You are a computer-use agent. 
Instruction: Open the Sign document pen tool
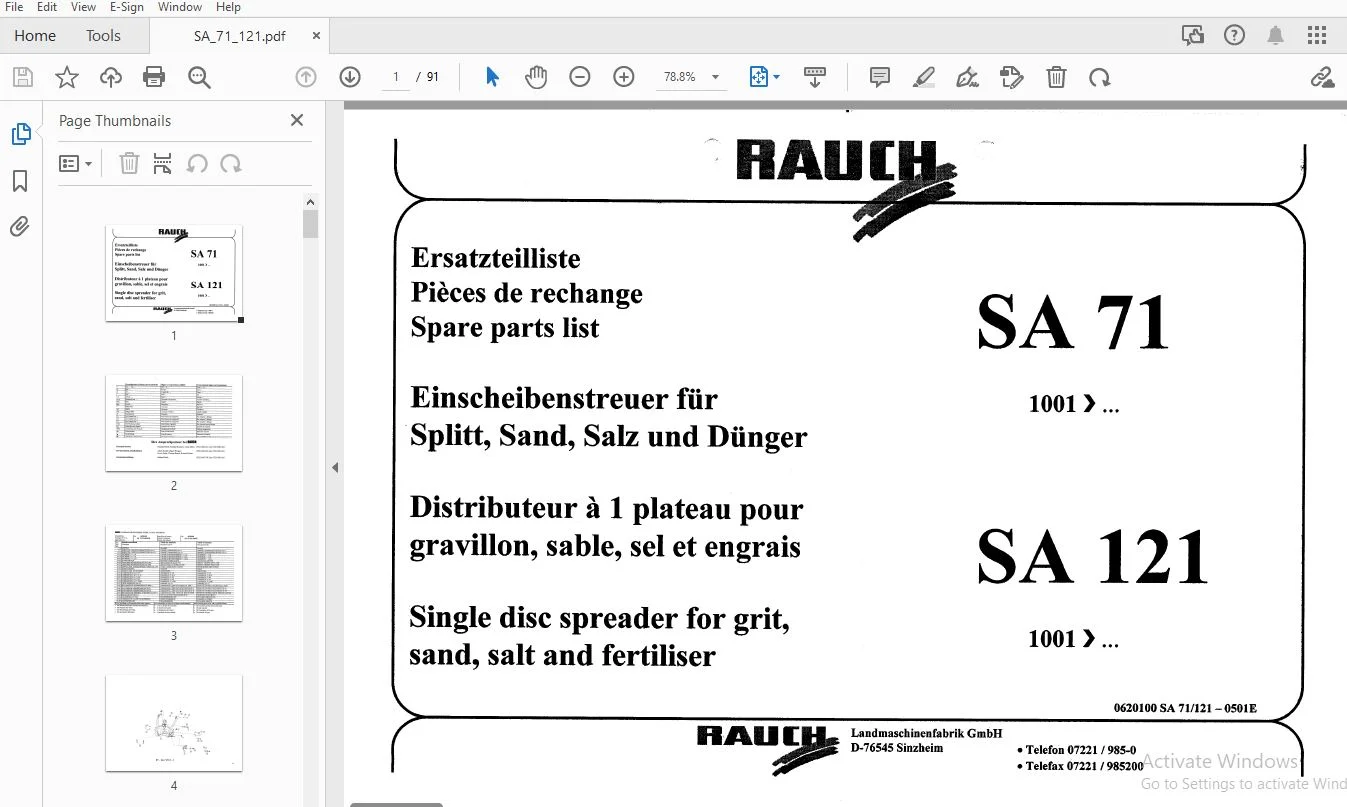tap(967, 77)
